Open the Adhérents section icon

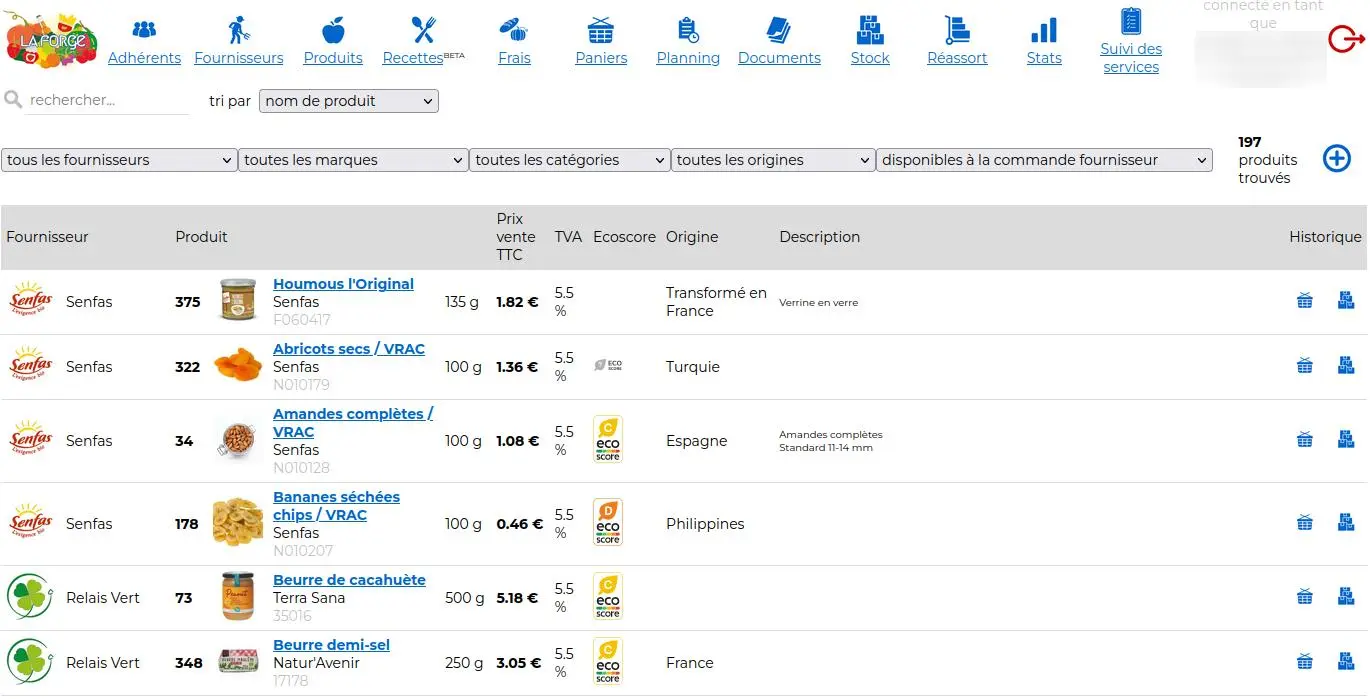click(144, 29)
